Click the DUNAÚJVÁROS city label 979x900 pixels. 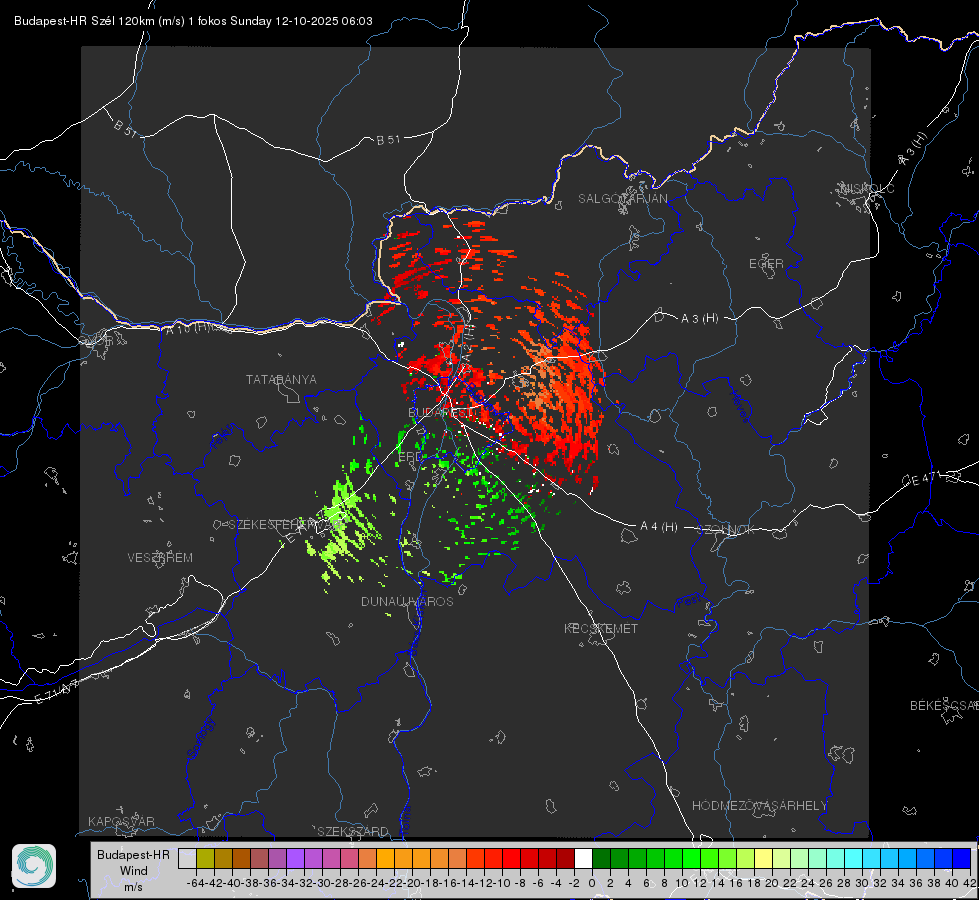click(x=407, y=601)
